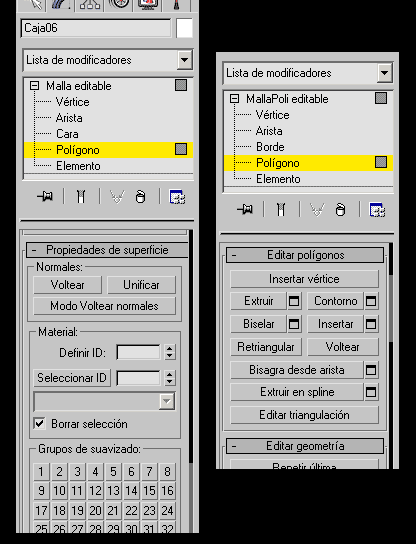Pin the stack in the Malla editable panel

coord(45,197)
